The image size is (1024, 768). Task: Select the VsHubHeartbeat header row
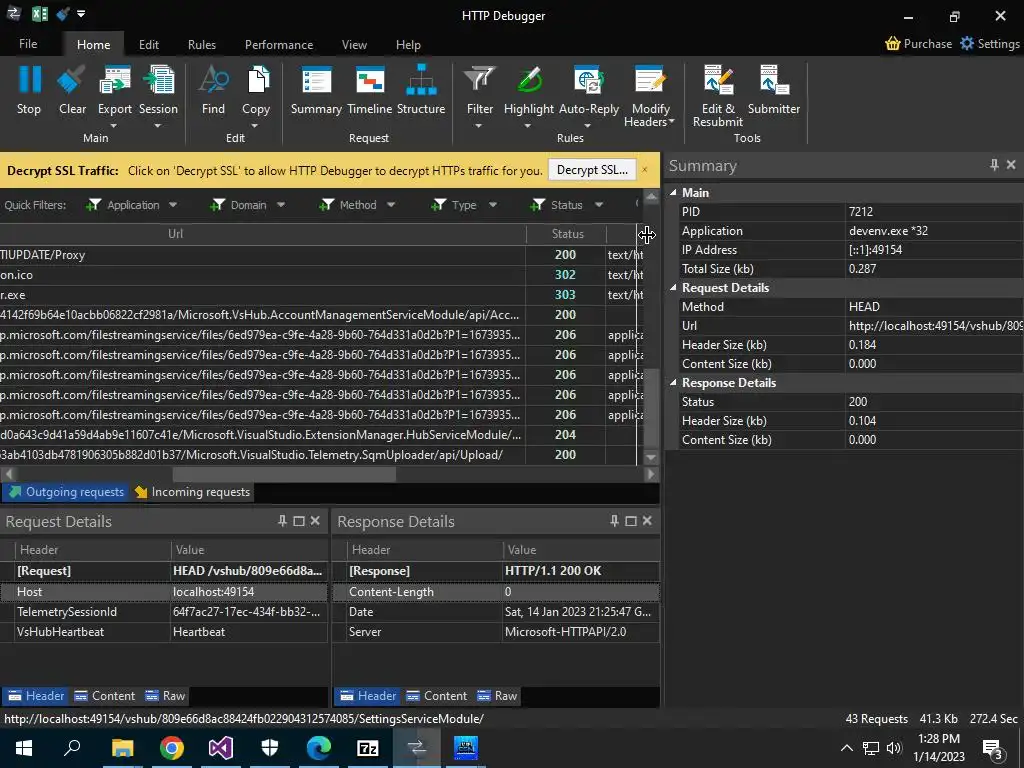coord(163,632)
